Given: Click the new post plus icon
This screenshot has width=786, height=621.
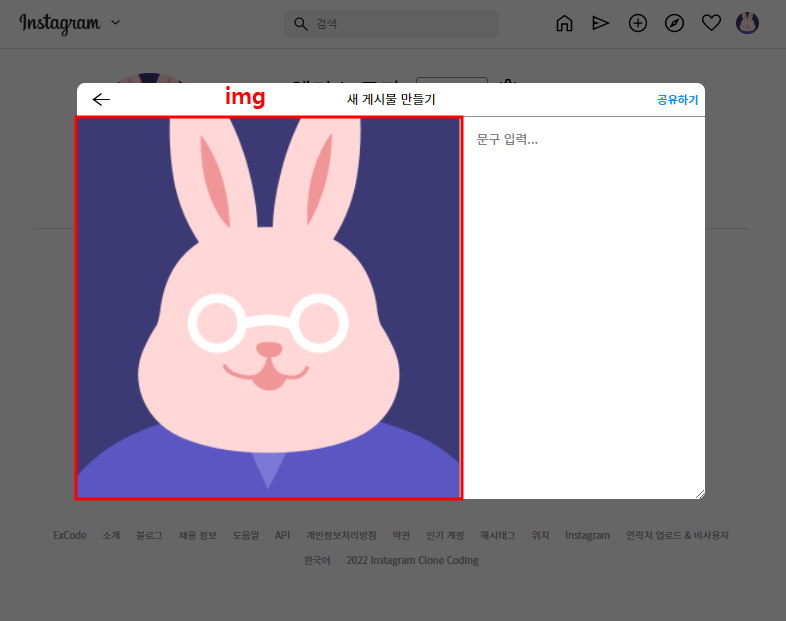Looking at the screenshot, I should click(x=638, y=23).
